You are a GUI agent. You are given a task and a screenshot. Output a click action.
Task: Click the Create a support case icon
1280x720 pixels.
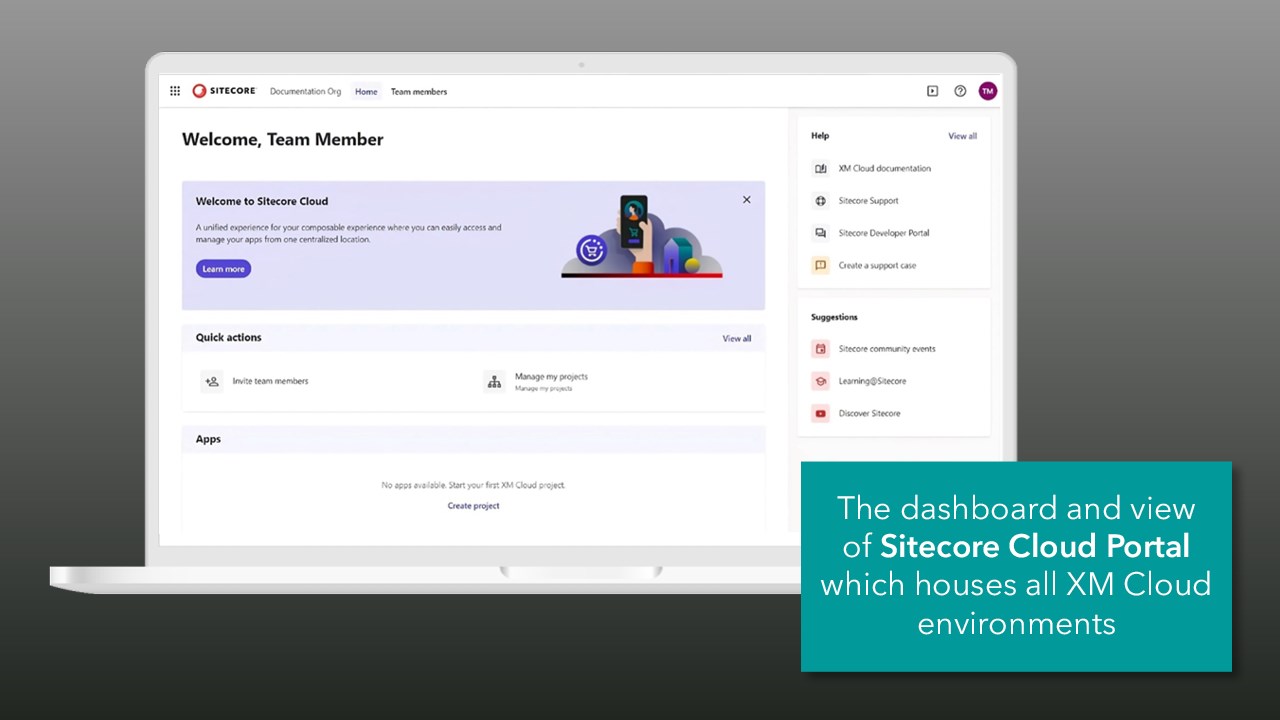(x=821, y=266)
